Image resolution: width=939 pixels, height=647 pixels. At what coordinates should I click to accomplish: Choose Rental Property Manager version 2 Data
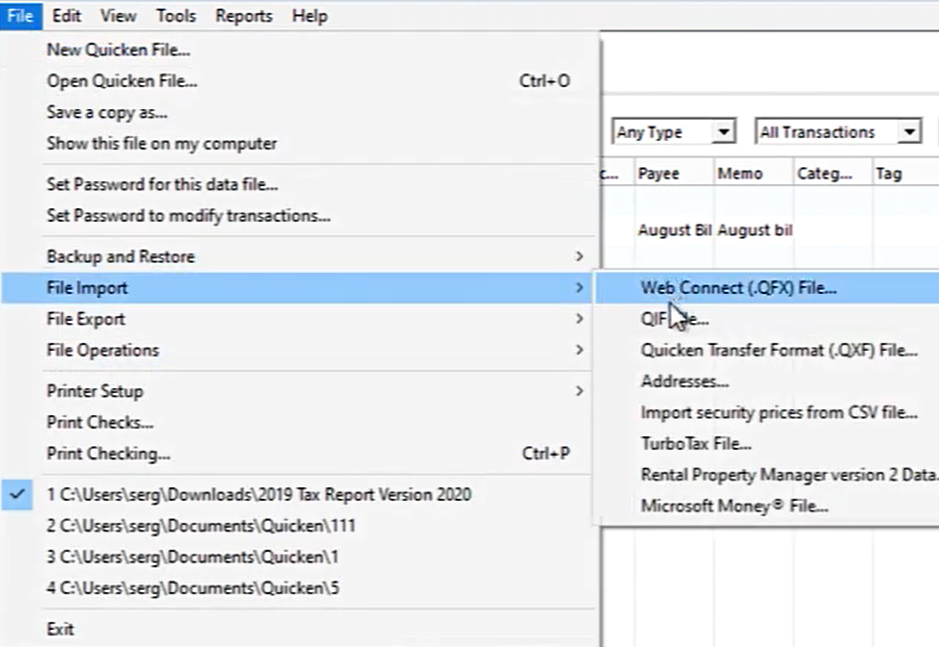[767, 474]
